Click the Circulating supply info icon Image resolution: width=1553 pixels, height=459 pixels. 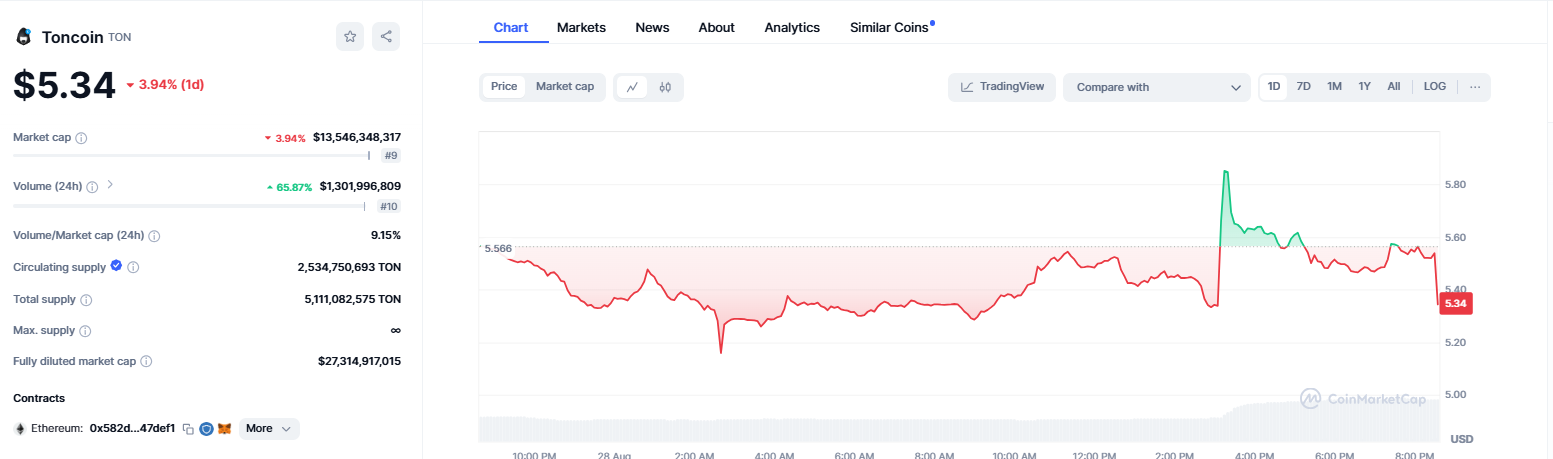pyautogui.click(x=133, y=267)
